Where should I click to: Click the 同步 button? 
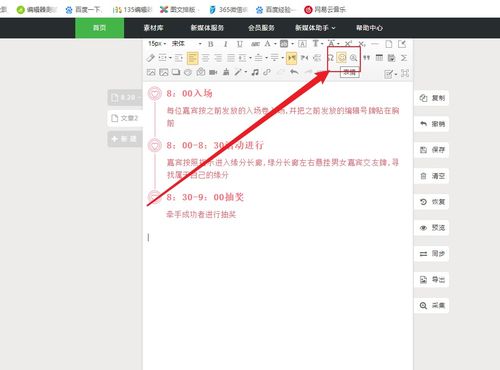coord(432,254)
